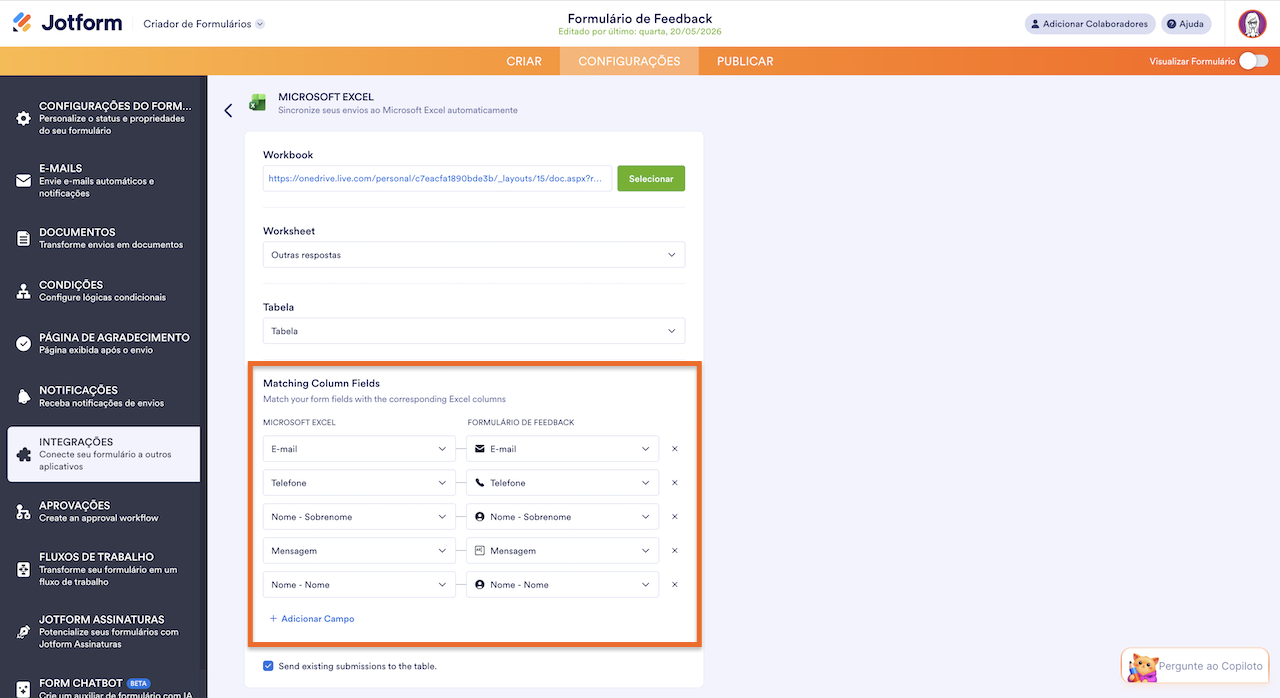This screenshot has width=1280, height=698.
Task: Open Documentos sidebar section
Action: tap(103, 238)
